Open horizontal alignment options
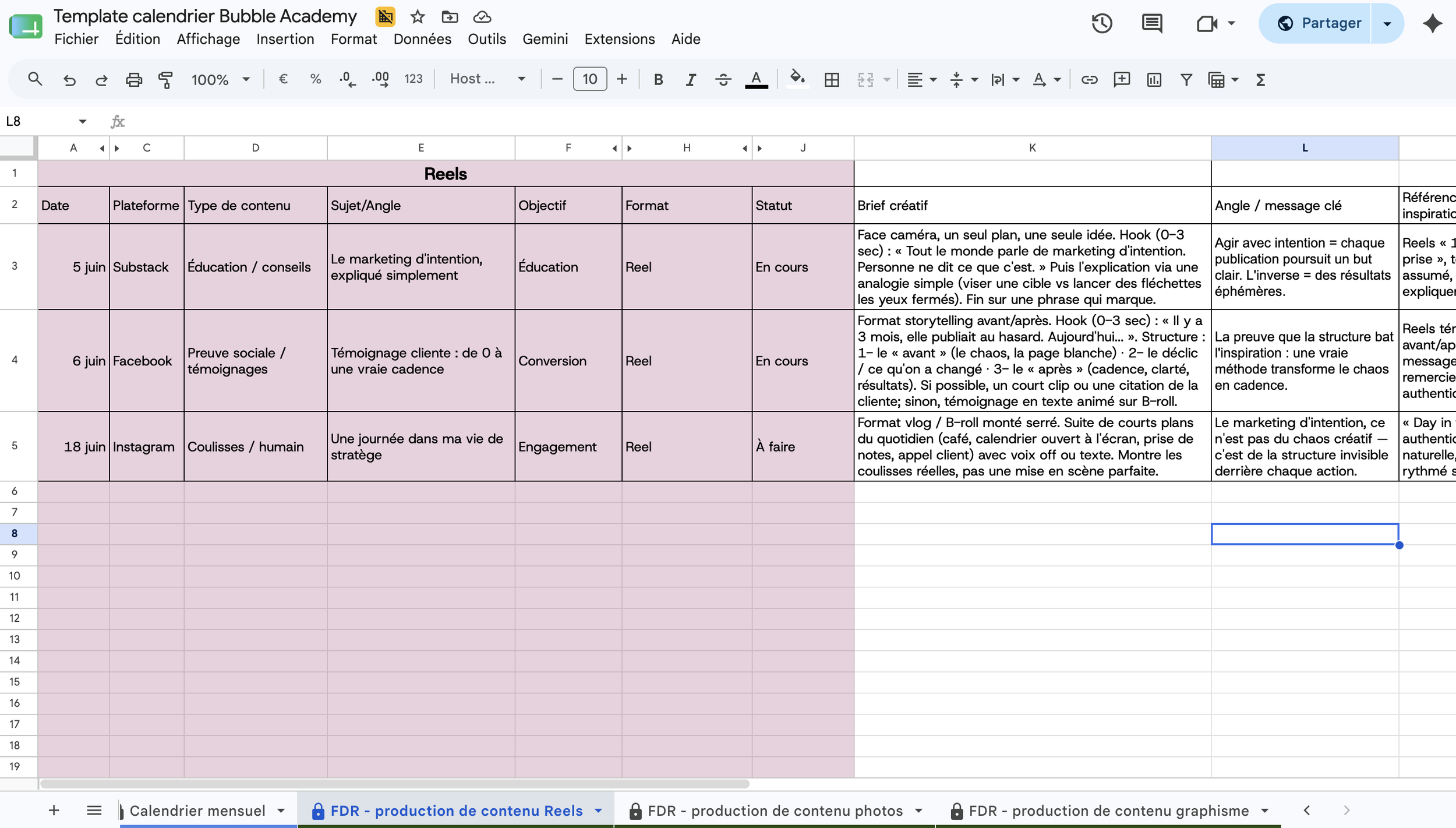This screenshot has width=1456, height=828. (x=921, y=79)
